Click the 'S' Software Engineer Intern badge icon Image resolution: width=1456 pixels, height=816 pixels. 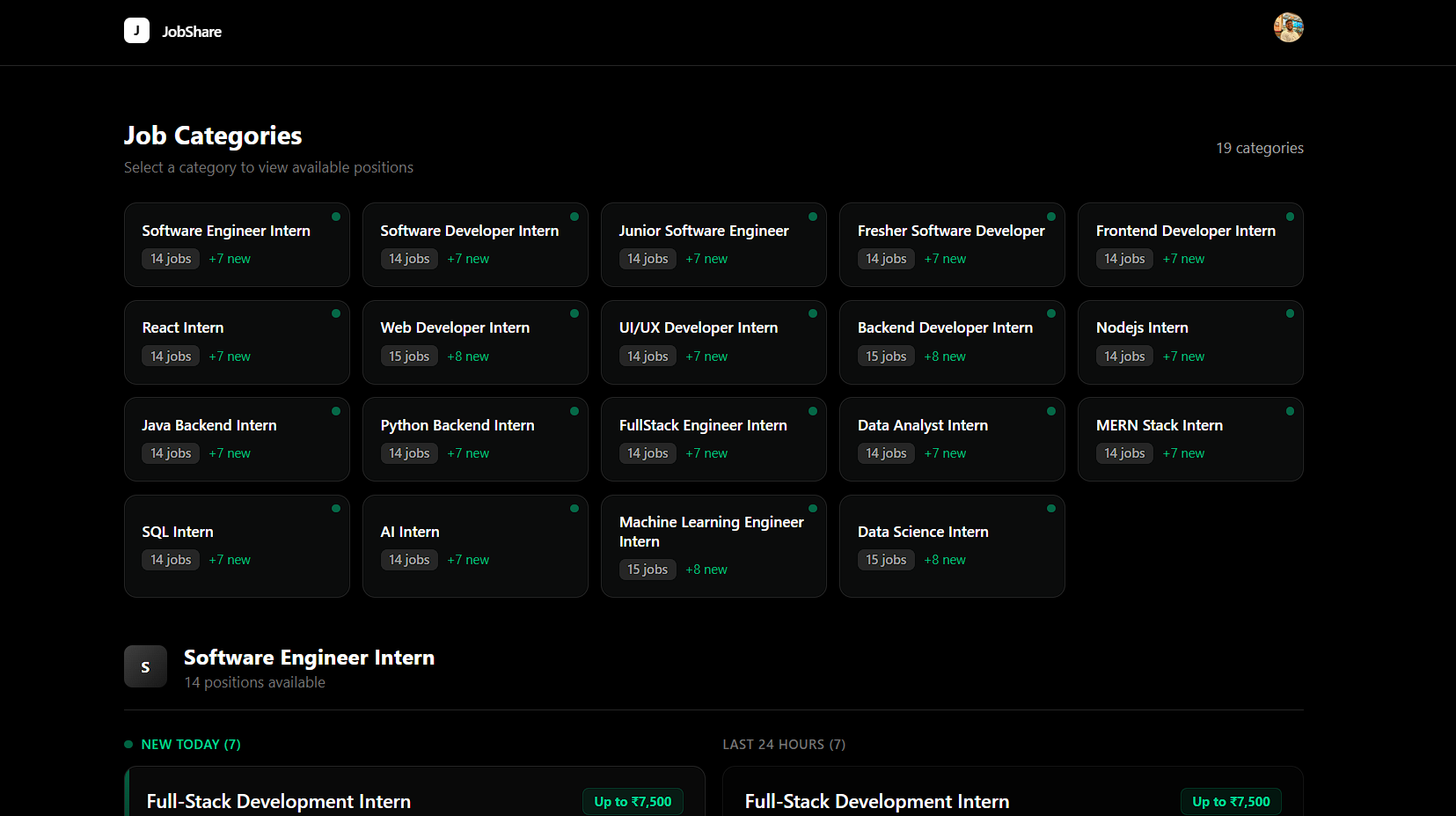145,667
